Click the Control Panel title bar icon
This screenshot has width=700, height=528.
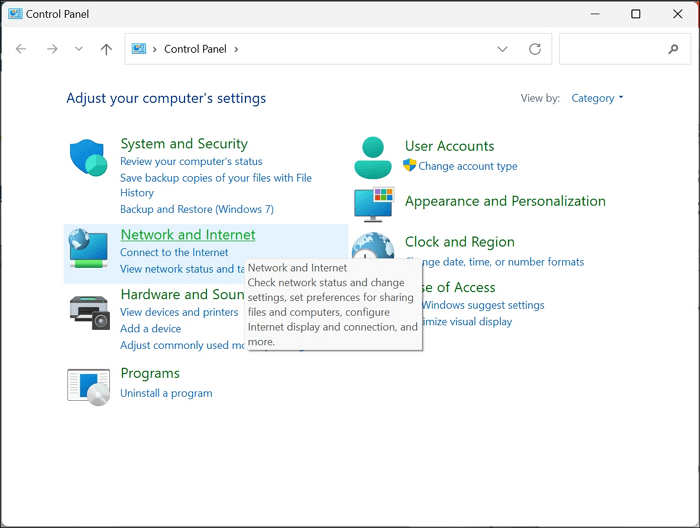tap(15, 14)
